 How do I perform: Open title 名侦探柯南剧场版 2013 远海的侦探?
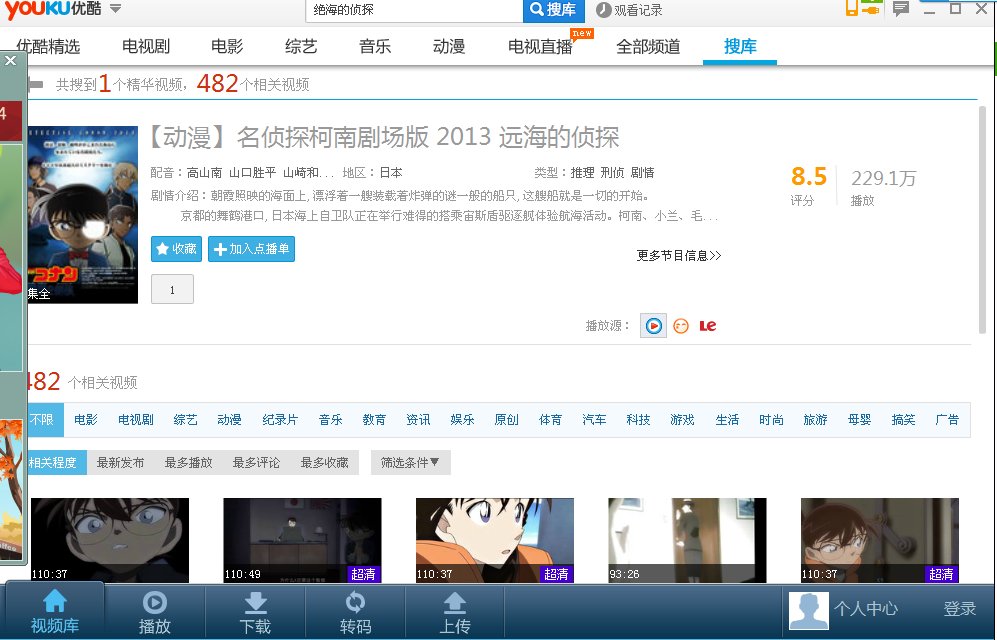383,137
